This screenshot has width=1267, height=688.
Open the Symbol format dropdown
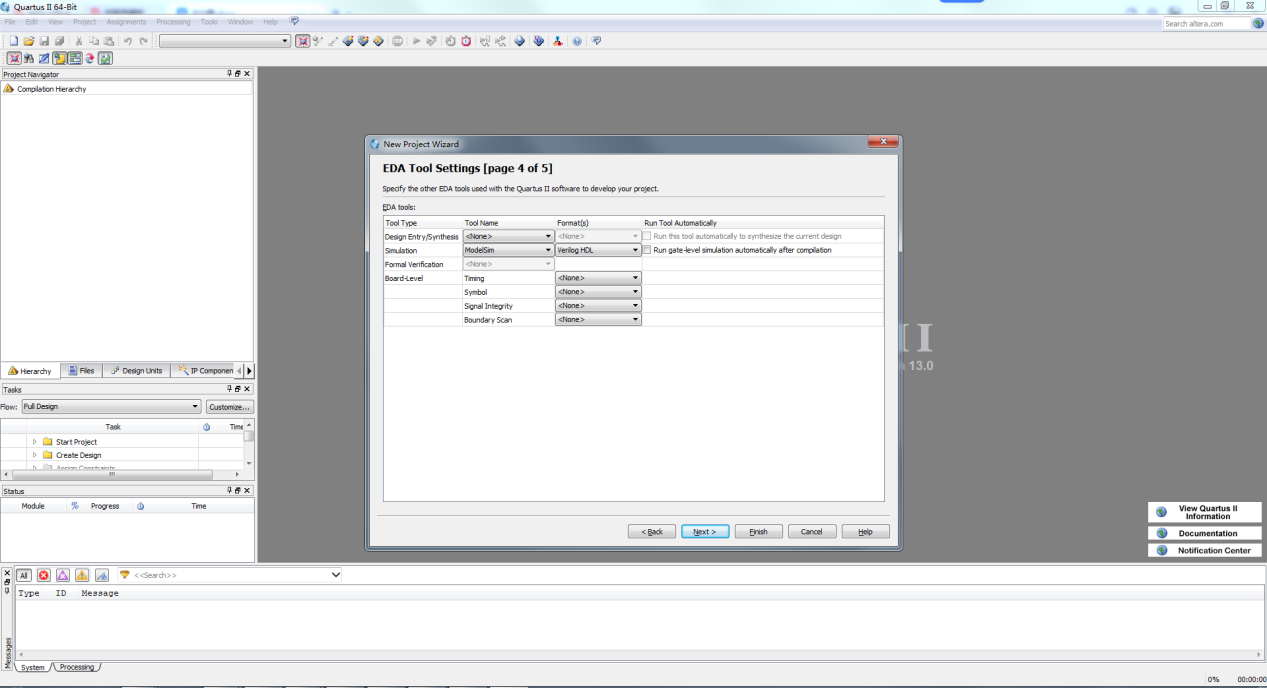598,292
